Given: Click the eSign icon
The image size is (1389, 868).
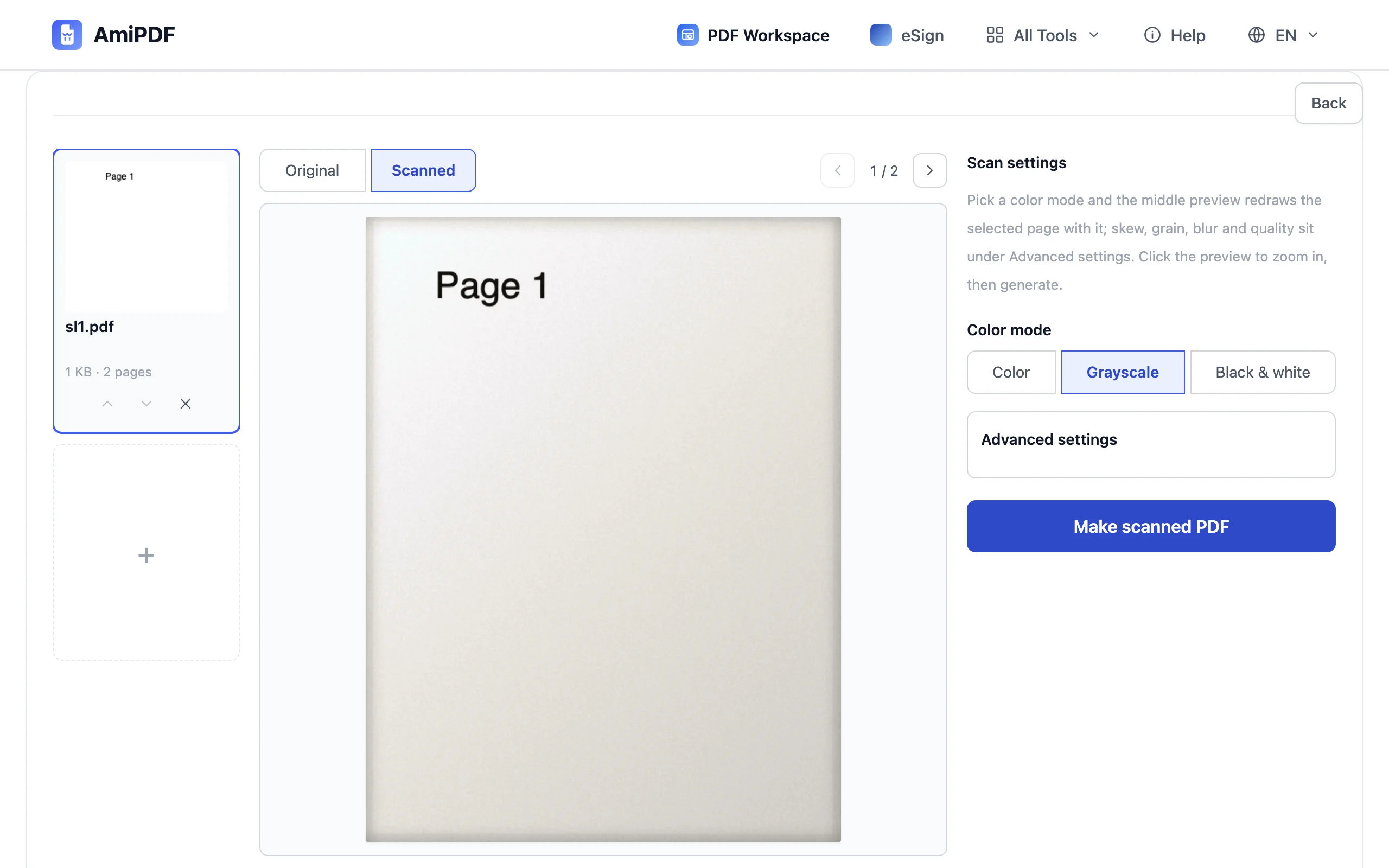Looking at the screenshot, I should (881, 35).
